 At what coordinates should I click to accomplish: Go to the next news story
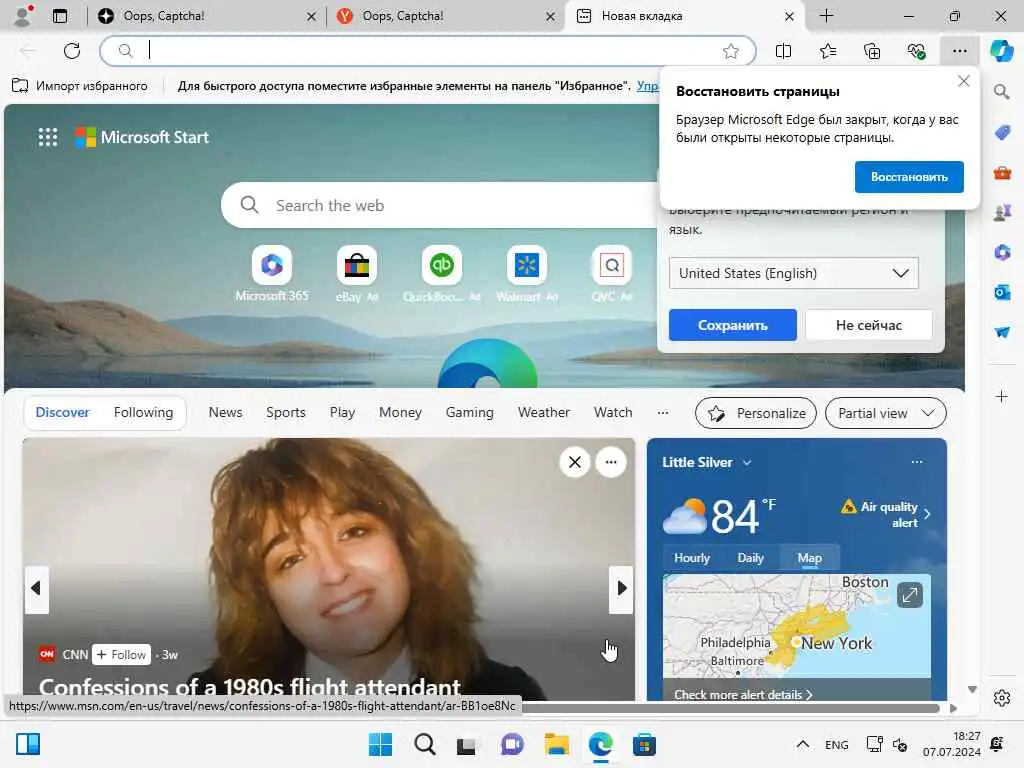(x=621, y=588)
